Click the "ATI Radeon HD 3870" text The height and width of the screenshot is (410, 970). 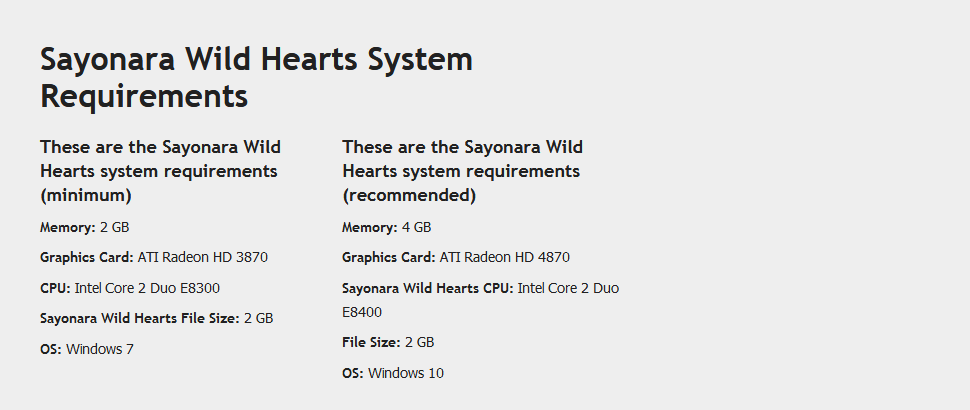(202, 257)
